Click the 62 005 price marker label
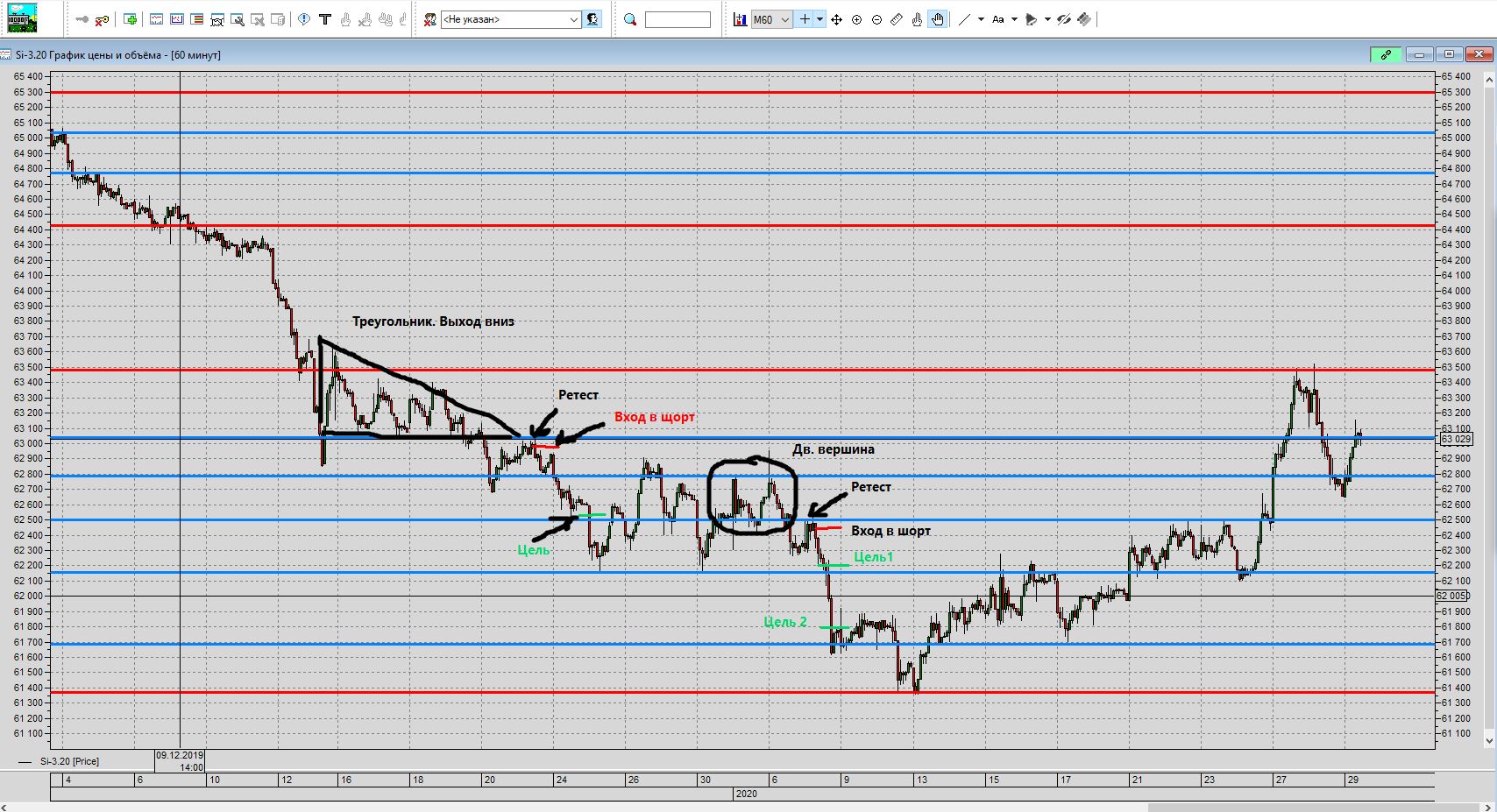 point(1451,596)
